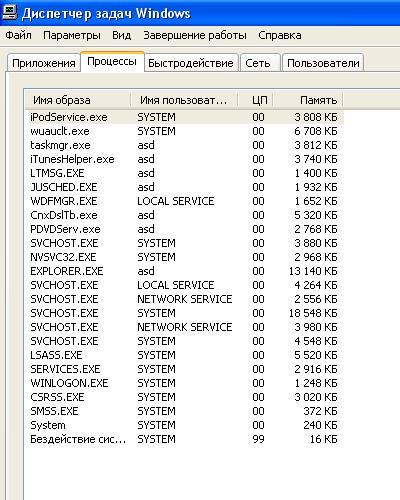
Task: Select the EXPLORER.EXE process
Action: tap(184, 271)
